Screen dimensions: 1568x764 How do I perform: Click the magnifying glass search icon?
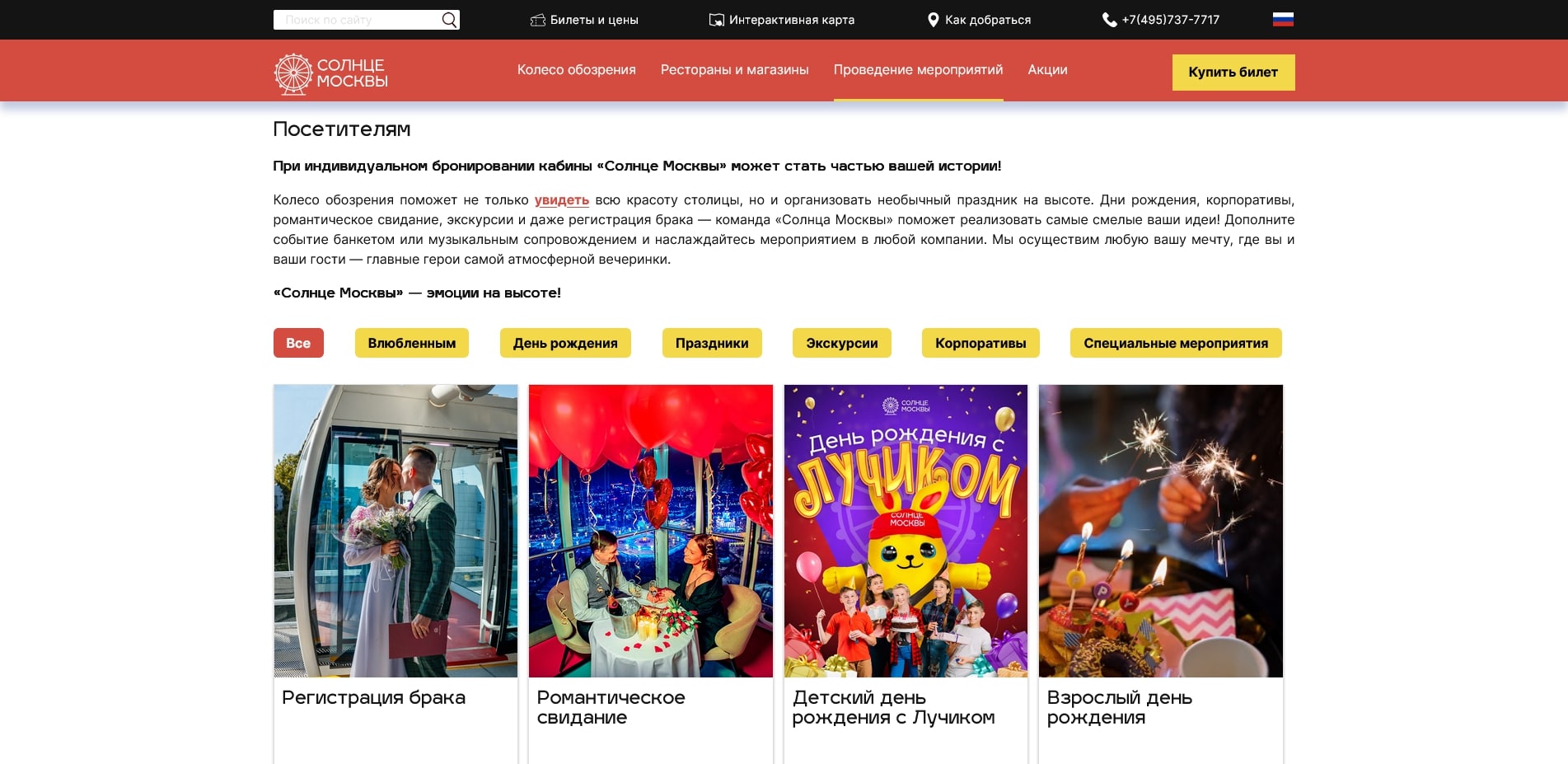449,20
